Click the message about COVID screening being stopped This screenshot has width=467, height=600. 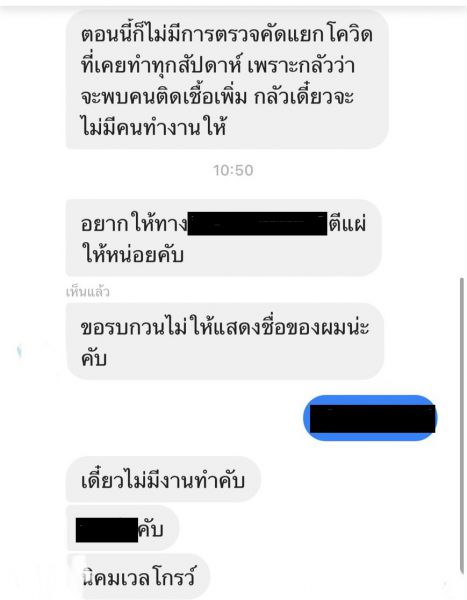[227, 80]
